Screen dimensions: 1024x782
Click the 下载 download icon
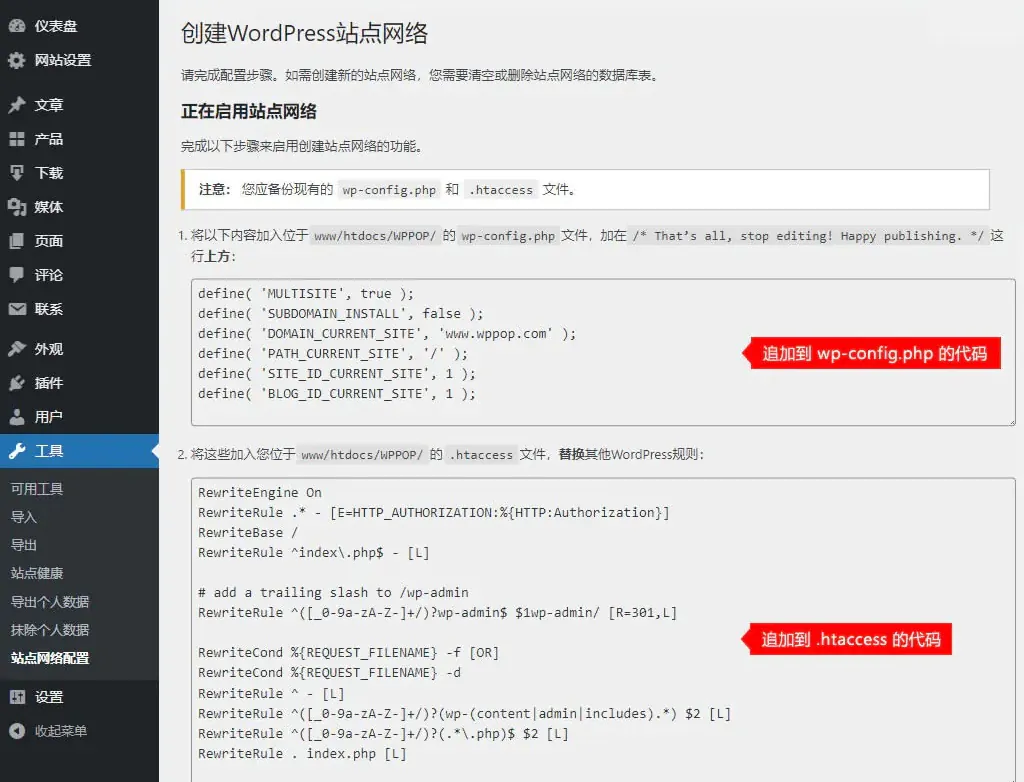(x=15, y=173)
